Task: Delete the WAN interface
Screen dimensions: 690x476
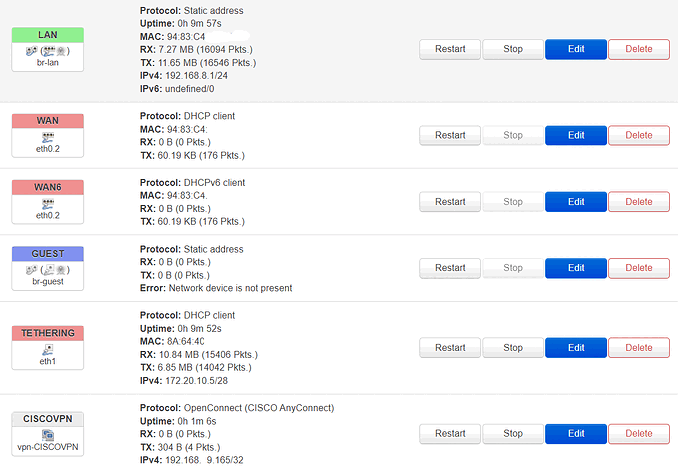Action: [x=639, y=135]
